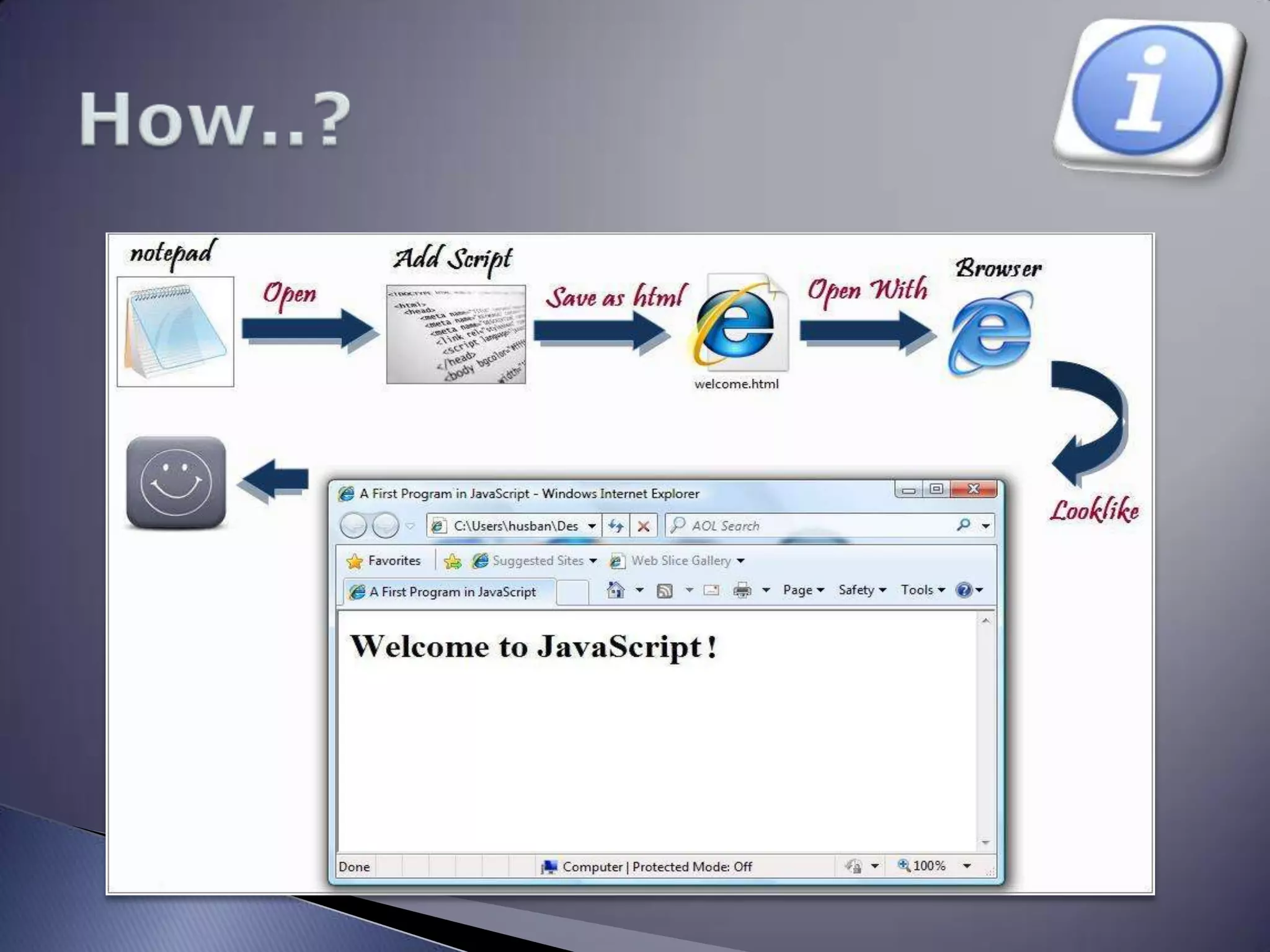Expand the Tools dropdown menu
1270x952 pixels.
(922, 590)
